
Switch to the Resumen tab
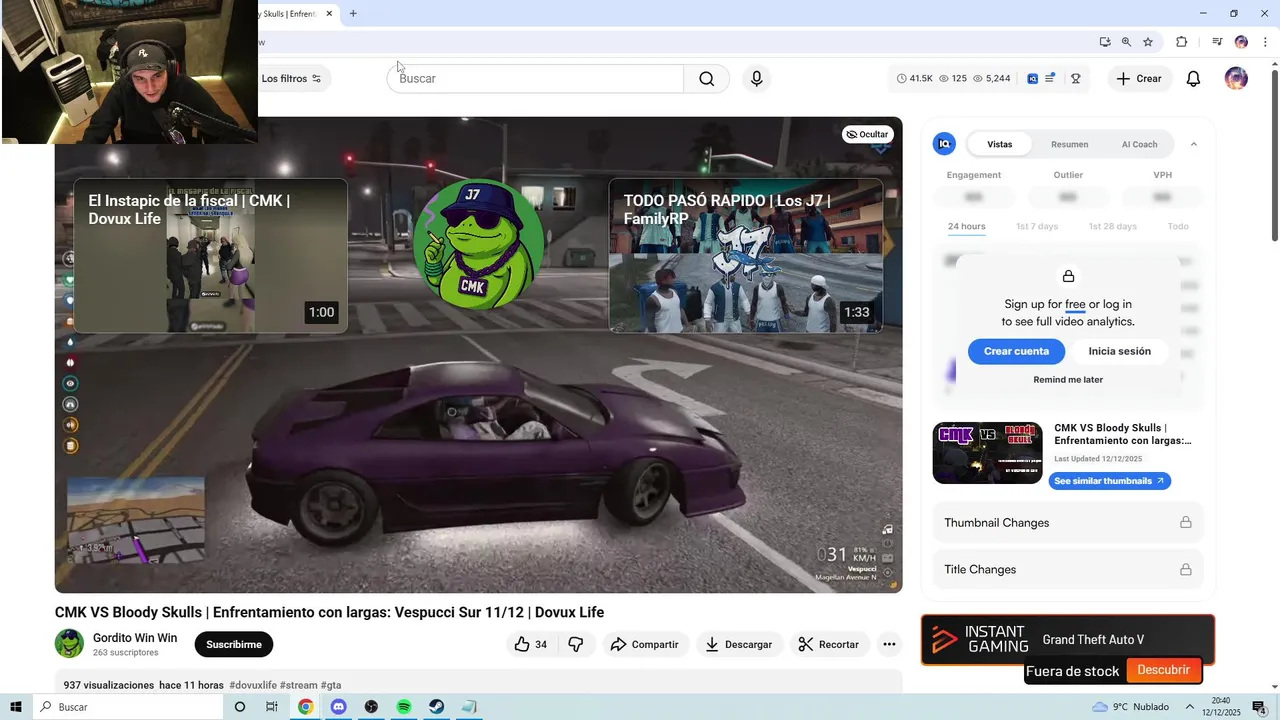tap(1069, 144)
